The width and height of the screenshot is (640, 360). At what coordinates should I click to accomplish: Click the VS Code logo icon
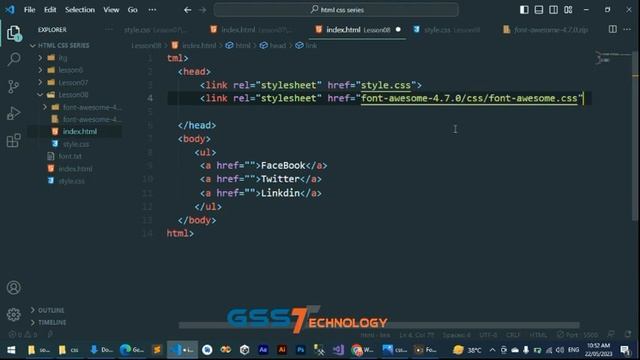[10, 9]
